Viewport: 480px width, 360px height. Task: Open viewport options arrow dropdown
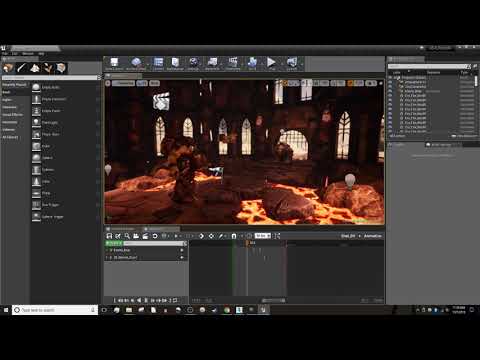coord(108,83)
